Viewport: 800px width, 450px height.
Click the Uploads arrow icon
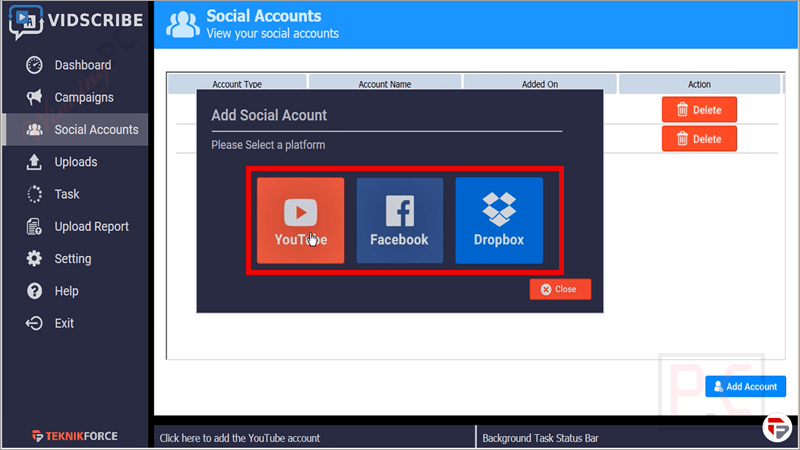[x=34, y=162]
